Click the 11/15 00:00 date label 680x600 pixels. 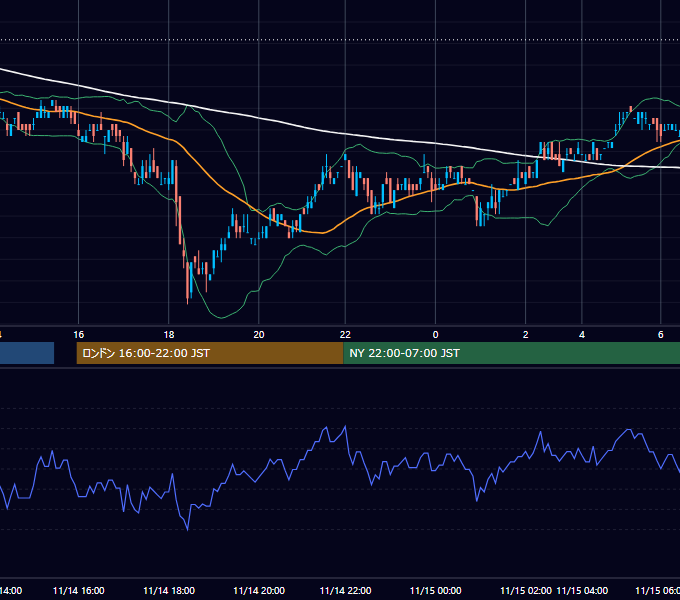435,591
